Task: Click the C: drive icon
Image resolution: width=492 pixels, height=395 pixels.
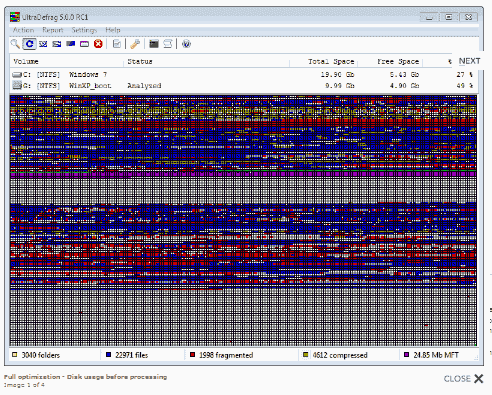Action: 17,74
